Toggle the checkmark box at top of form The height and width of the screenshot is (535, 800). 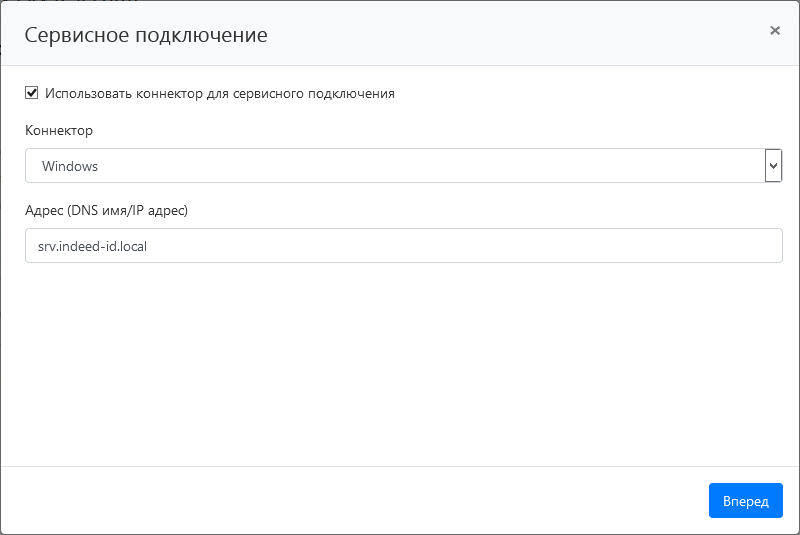click(32, 93)
